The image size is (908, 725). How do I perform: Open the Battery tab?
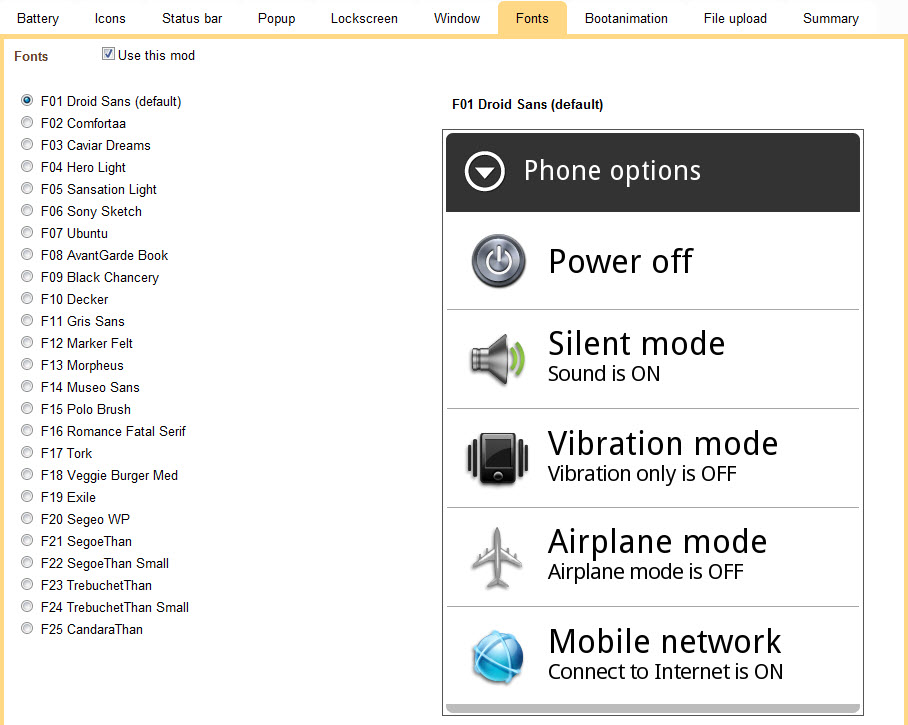pyautogui.click(x=38, y=19)
